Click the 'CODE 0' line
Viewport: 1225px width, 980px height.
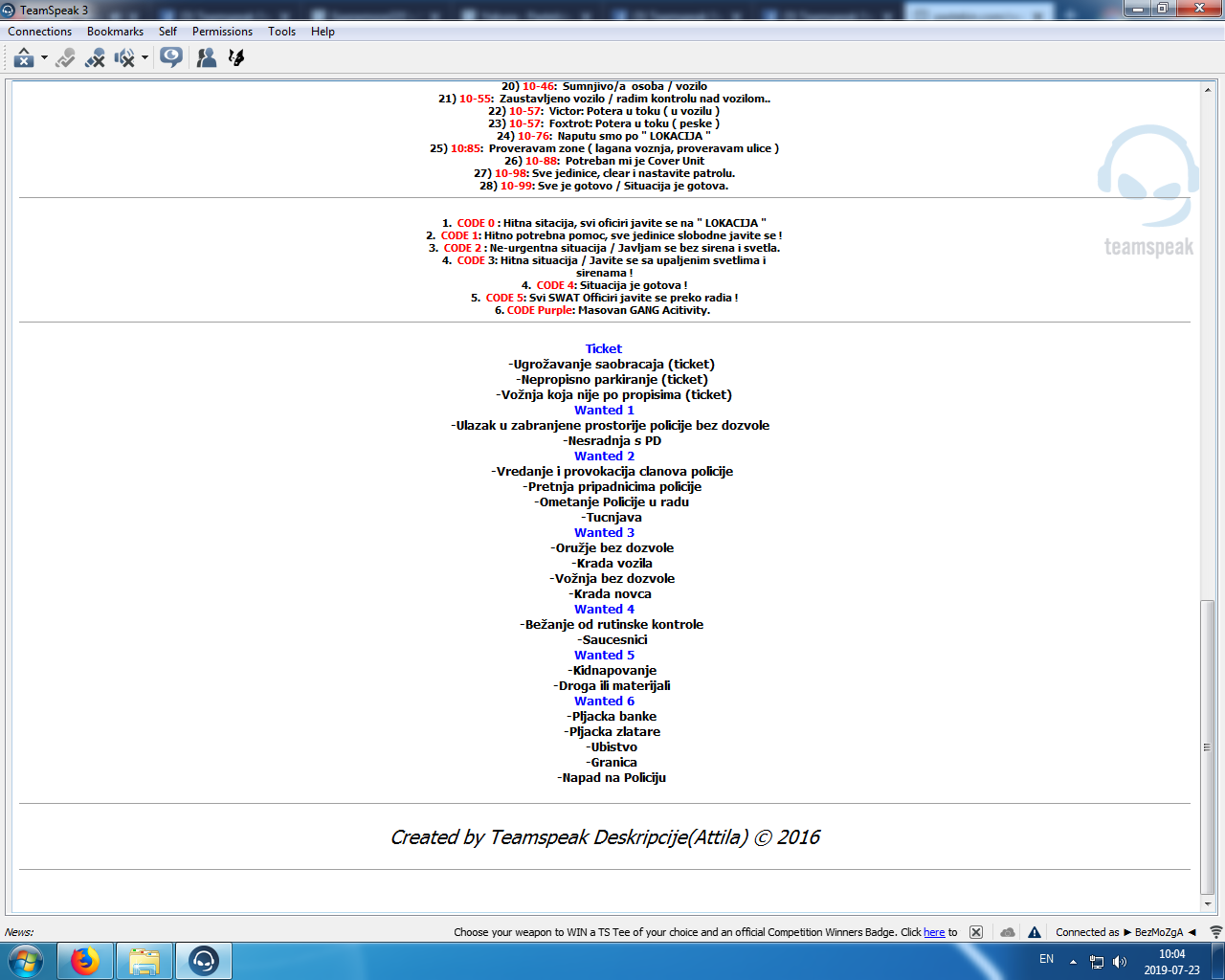coord(604,223)
